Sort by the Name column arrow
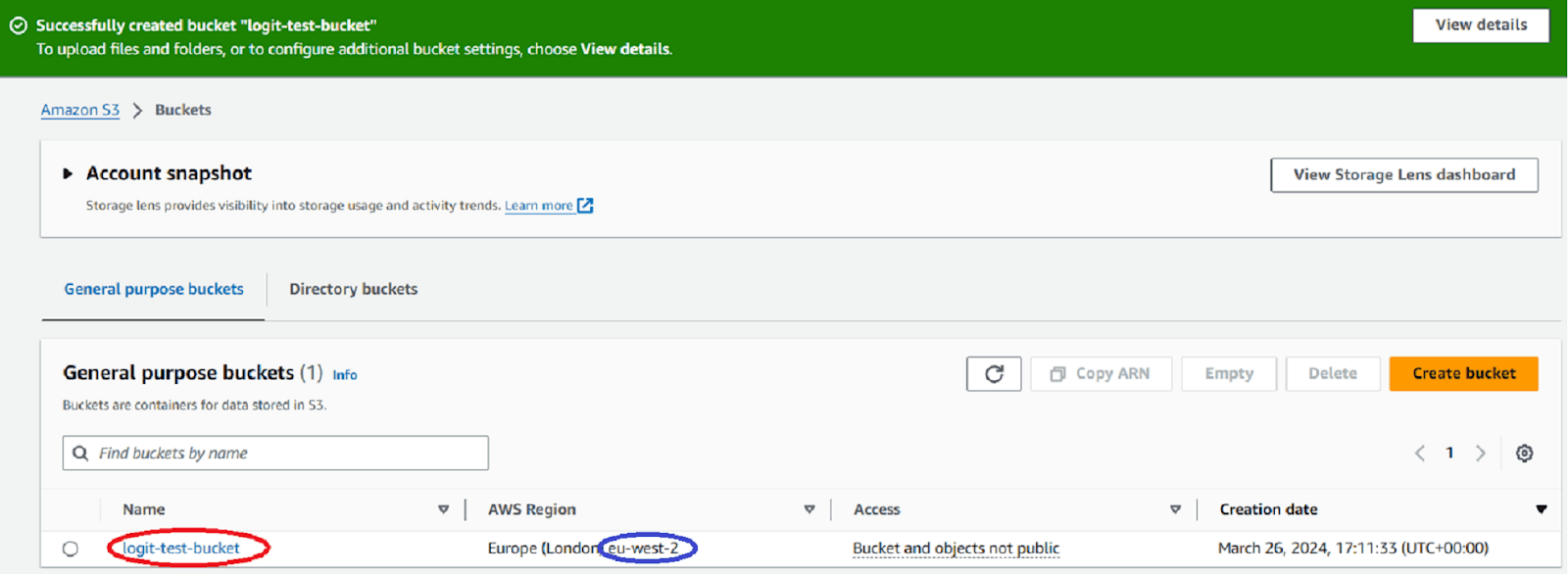The height and width of the screenshot is (574, 1568). coord(443,509)
